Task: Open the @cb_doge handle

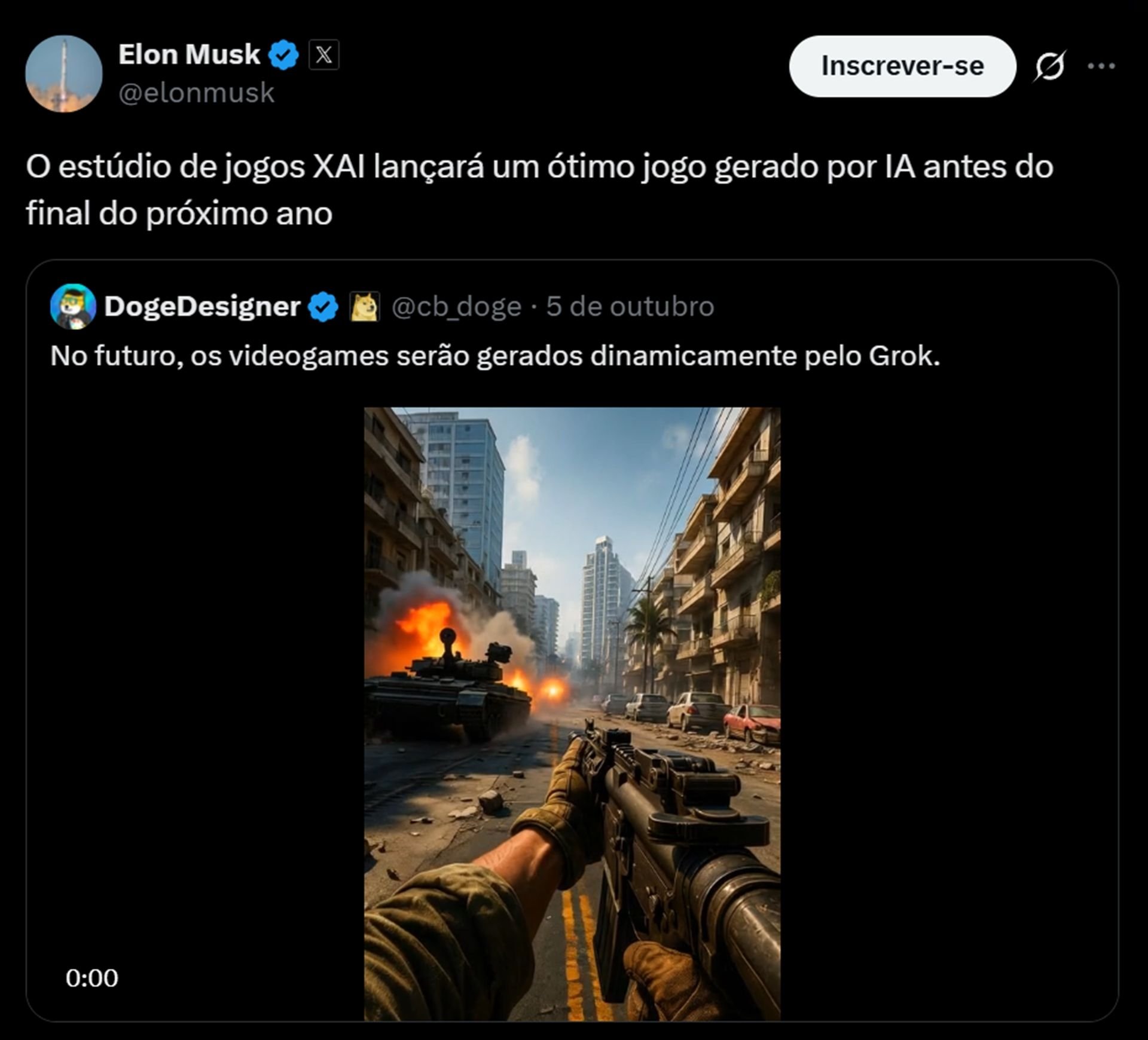Action: coord(456,307)
